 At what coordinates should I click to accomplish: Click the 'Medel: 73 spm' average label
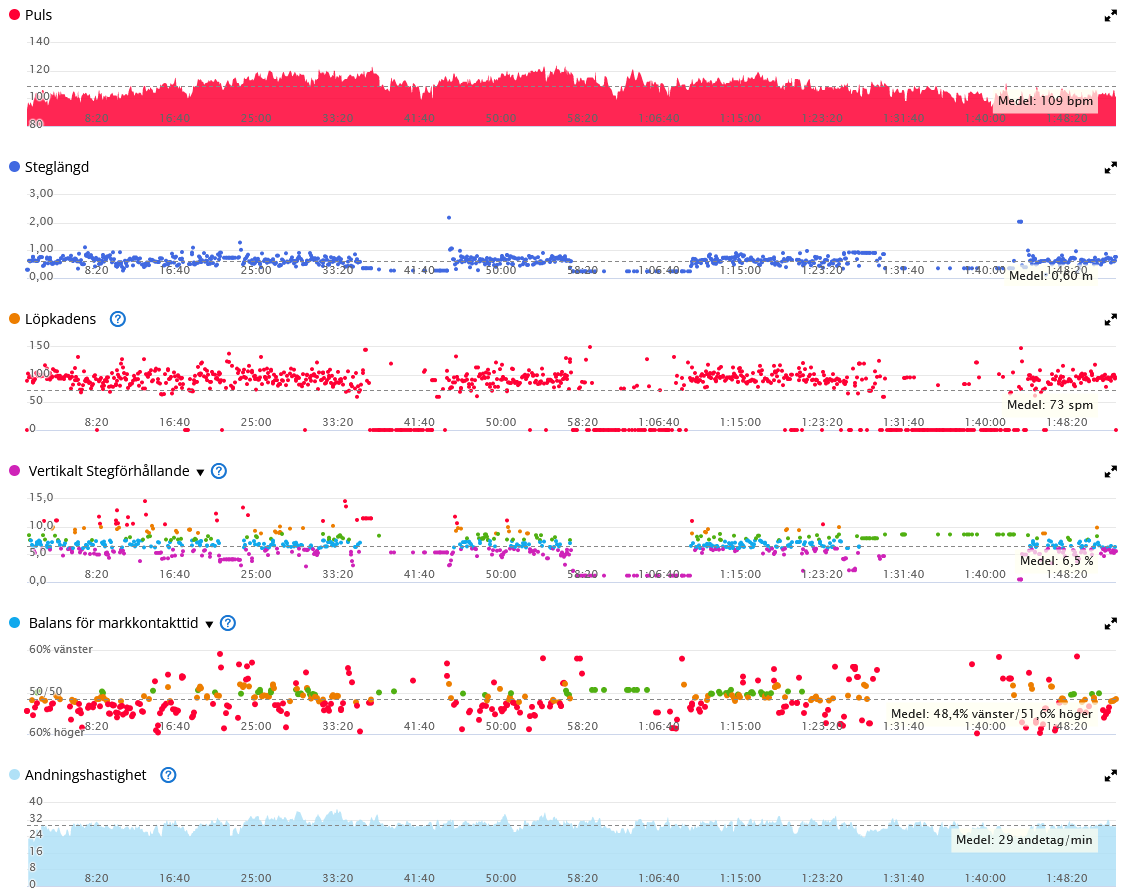pos(1050,405)
